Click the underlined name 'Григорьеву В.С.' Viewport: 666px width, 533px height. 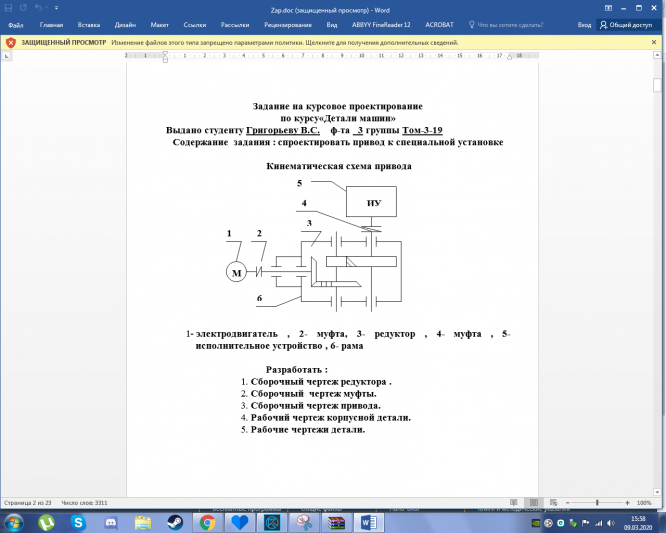[x=283, y=130]
